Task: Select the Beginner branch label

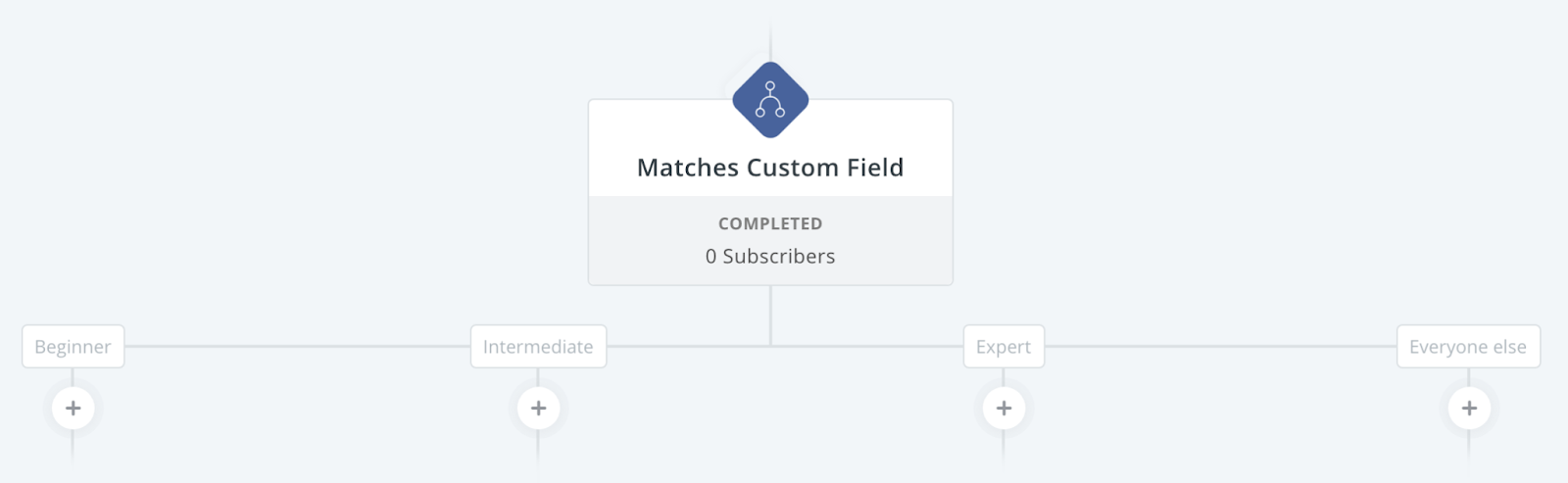Action: click(x=73, y=347)
